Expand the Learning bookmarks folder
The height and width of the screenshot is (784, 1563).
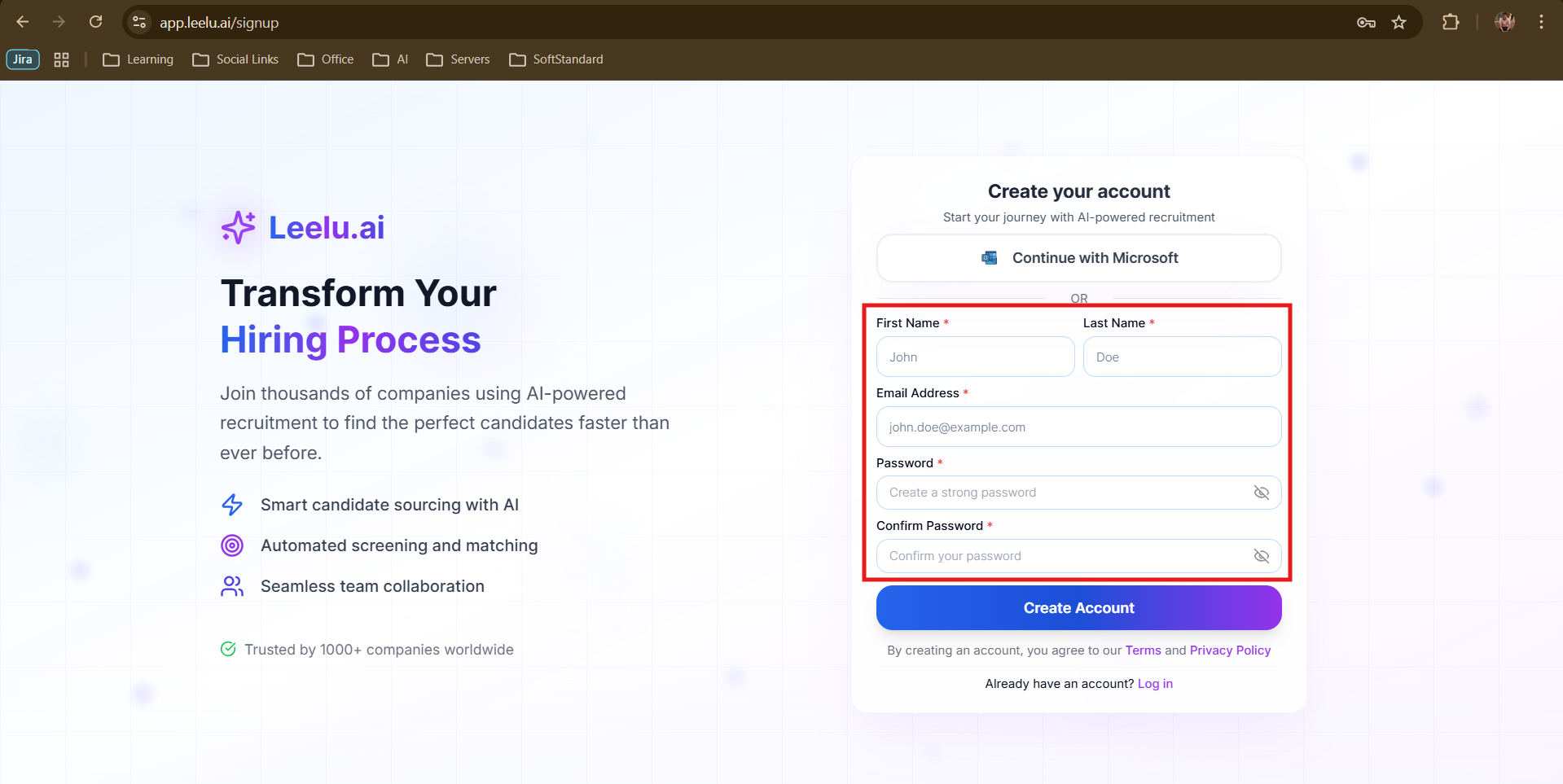coord(138,59)
